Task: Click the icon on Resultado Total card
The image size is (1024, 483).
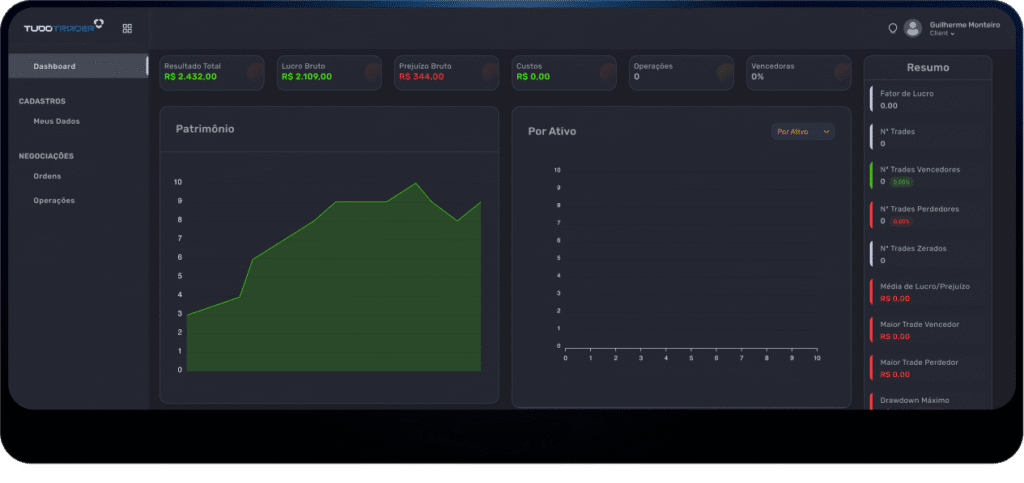Action: click(254, 71)
